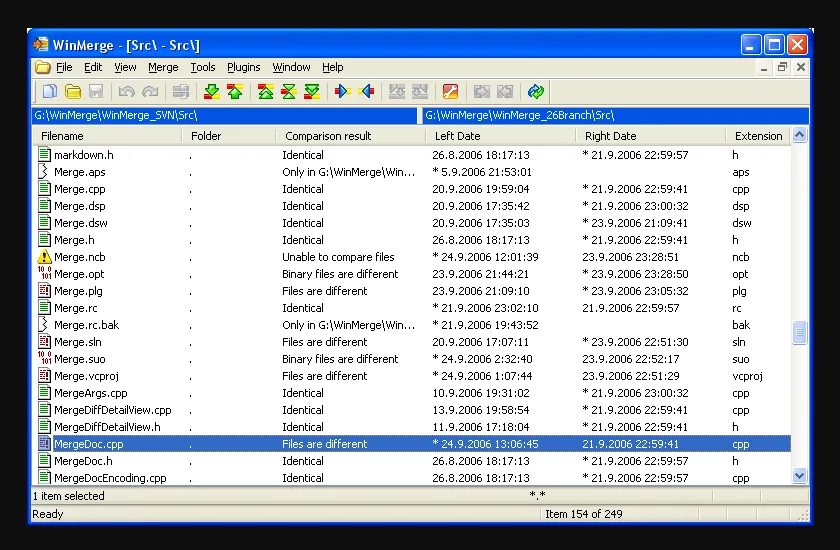Click the Undo arrow icon
The height and width of the screenshot is (550, 840).
pyautogui.click(x=126, y=92)
